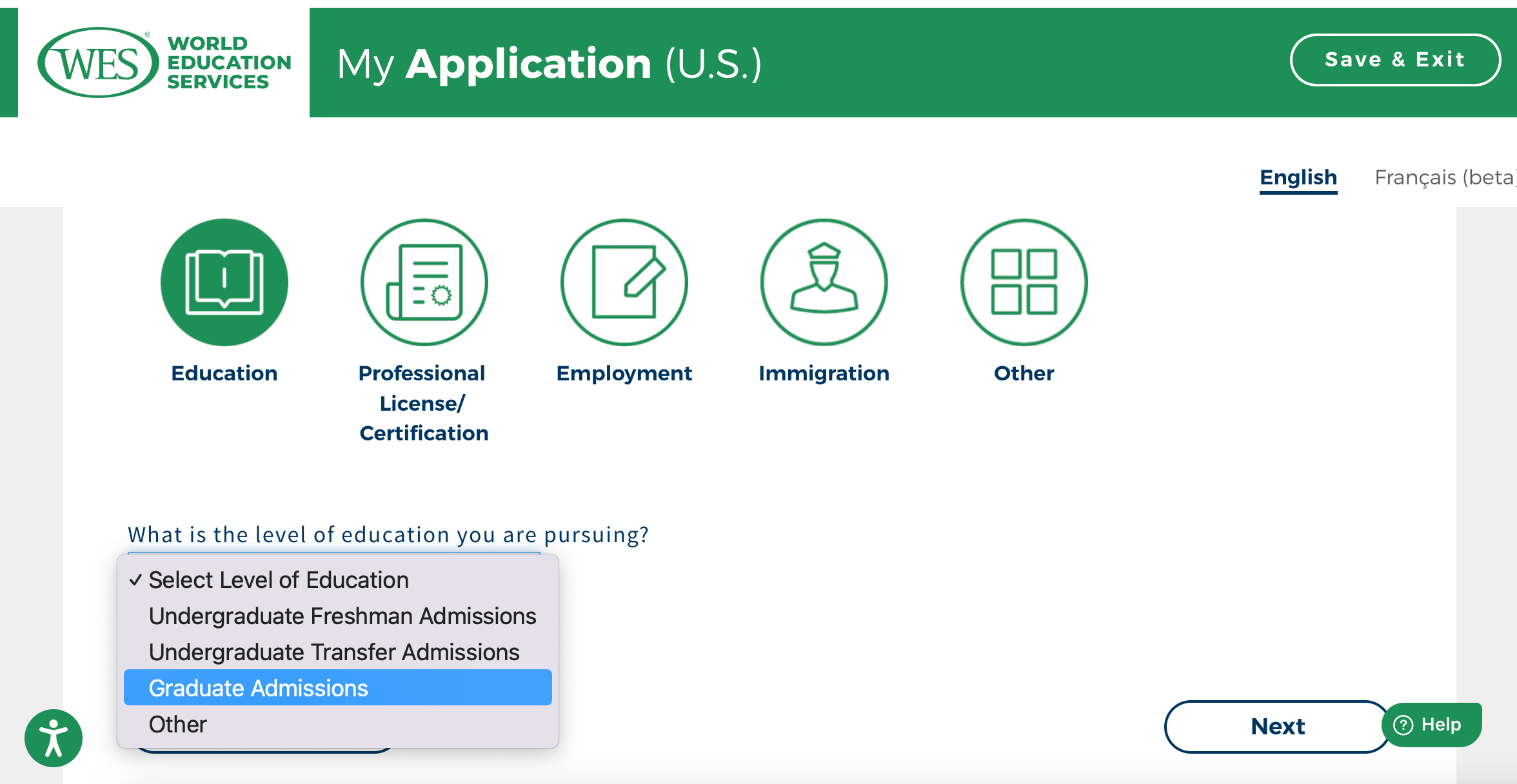Screen dimensions: 1517x784
Task: Select the Immigration officer icon
Action: [x=824, y=282]
